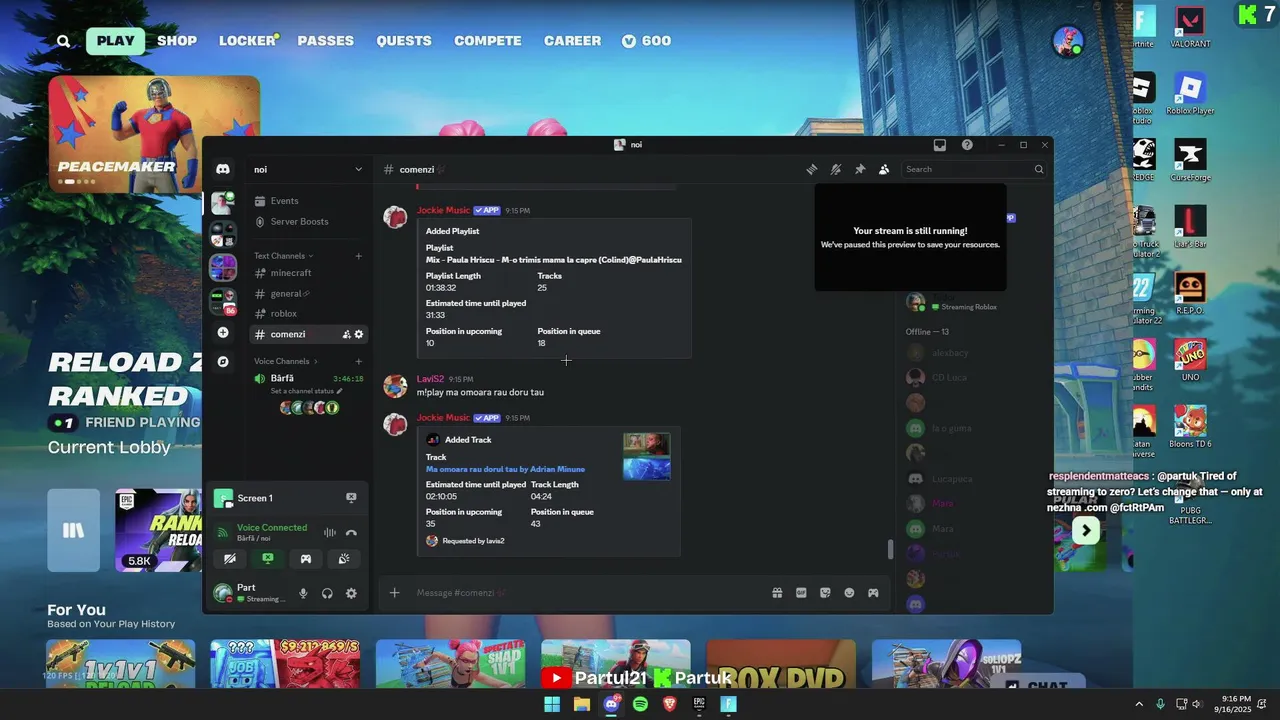Image resolution: width=1280 pixels, height=720 pixels.
Task: Open the minecraft text channel
Action: coord(309,273)
